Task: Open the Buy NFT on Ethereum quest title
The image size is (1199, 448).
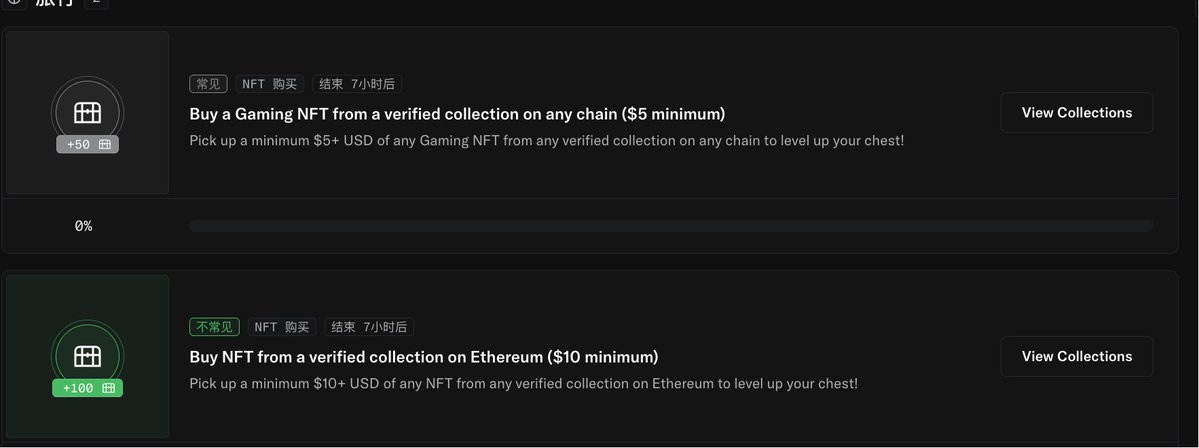Action: click(x=424, y=357)
